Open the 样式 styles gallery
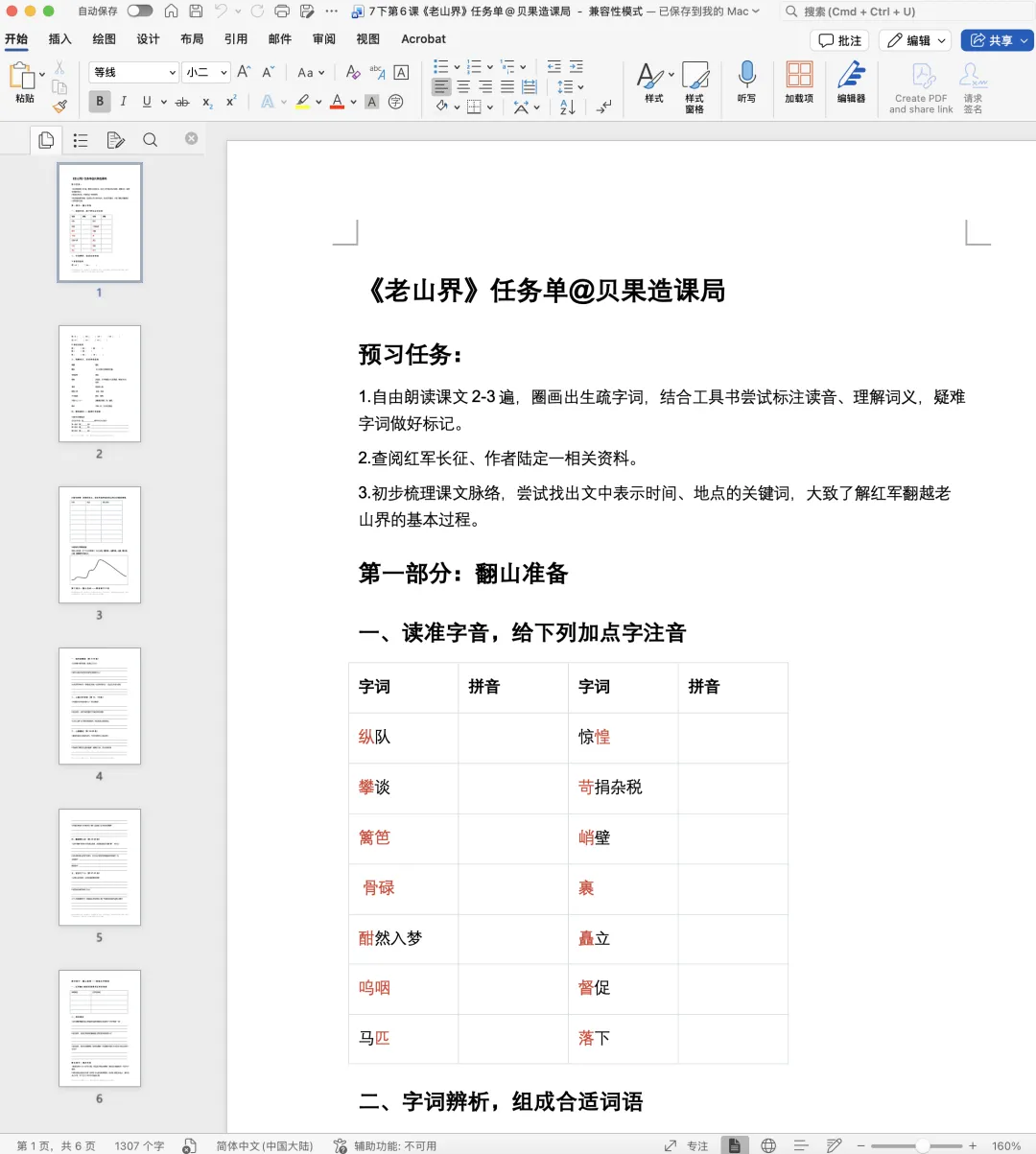Screen dimensions: 1036x1154 pyautogui.click(x=654, y=82)
